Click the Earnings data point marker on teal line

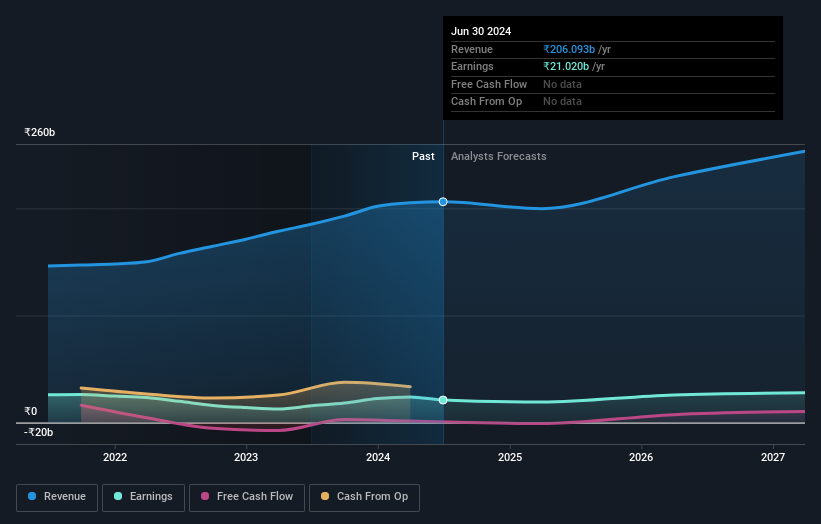pyautogui.click(x=443, y=400)
